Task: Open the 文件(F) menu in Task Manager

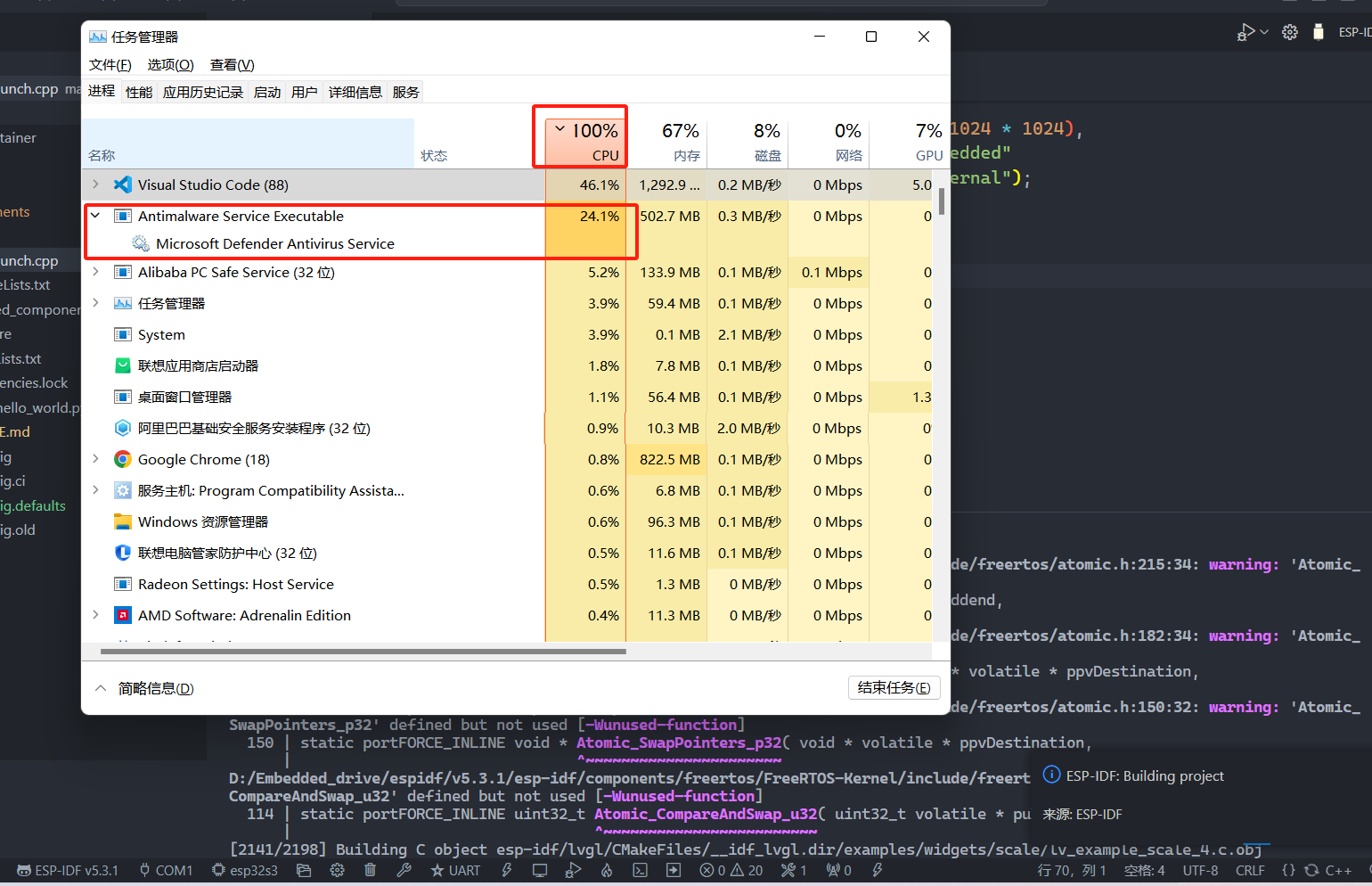Action: click(x=110, y=65)
